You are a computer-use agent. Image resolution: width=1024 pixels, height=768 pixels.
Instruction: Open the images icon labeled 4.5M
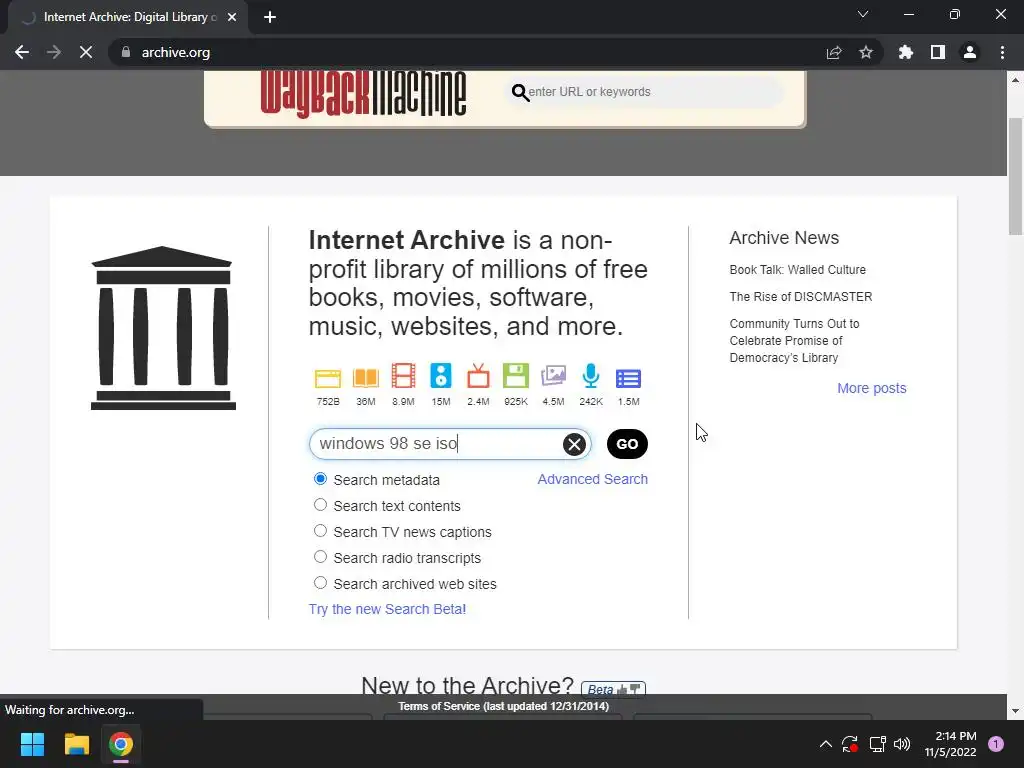coord(553,377)
